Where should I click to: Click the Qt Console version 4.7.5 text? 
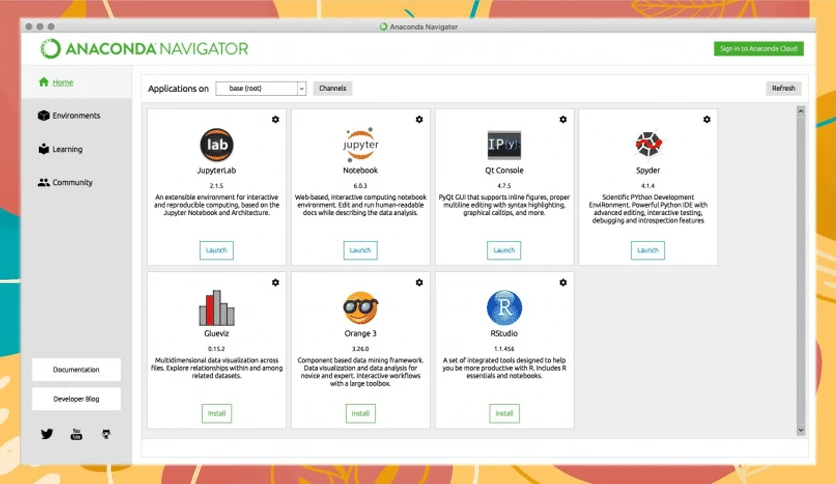coord(504,185)
